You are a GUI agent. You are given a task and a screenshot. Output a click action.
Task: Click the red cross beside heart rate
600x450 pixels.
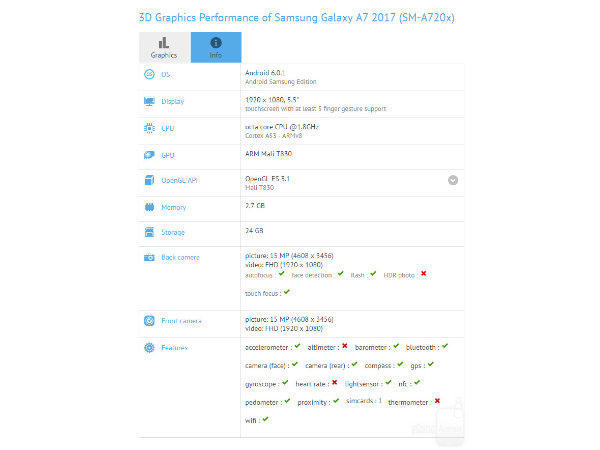[x=335, y=382]
